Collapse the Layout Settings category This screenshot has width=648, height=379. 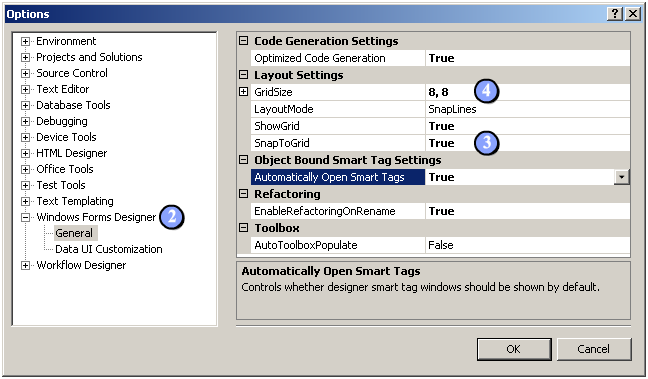point(243,75)
